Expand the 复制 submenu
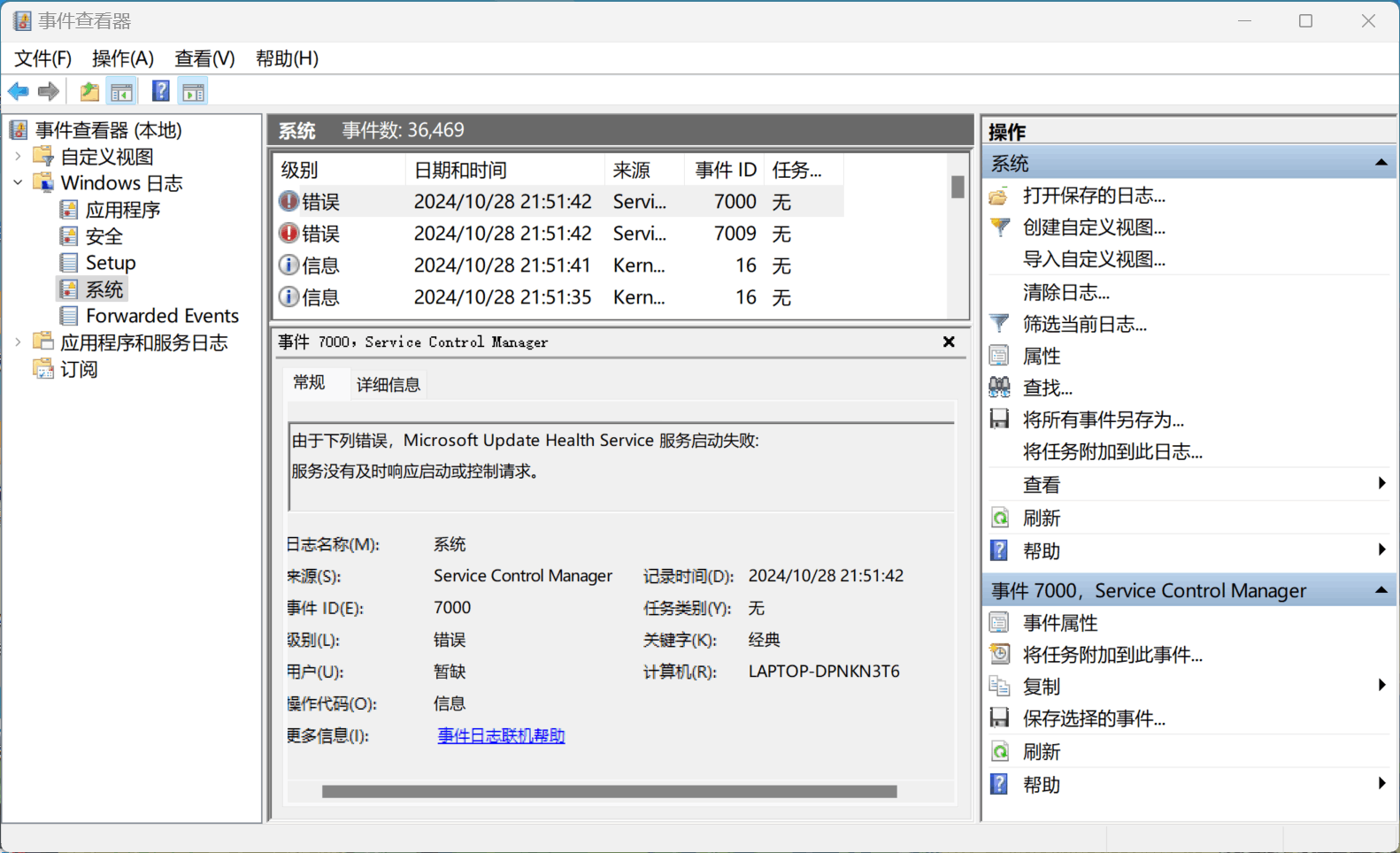 [x=1381, y=686]
